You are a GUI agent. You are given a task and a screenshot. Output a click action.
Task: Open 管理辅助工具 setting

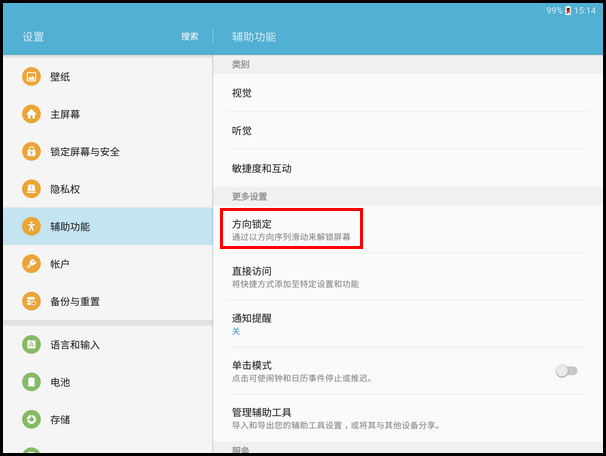tap(408, 418)
